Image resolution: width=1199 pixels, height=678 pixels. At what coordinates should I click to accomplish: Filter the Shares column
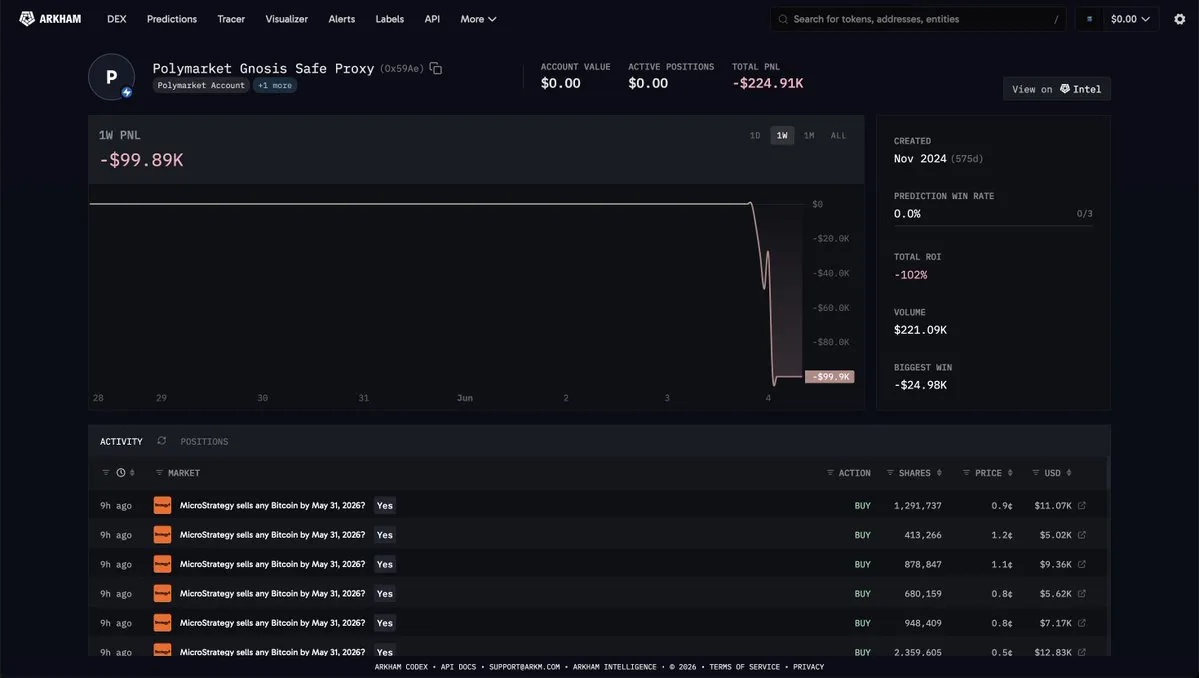[890, 472]
